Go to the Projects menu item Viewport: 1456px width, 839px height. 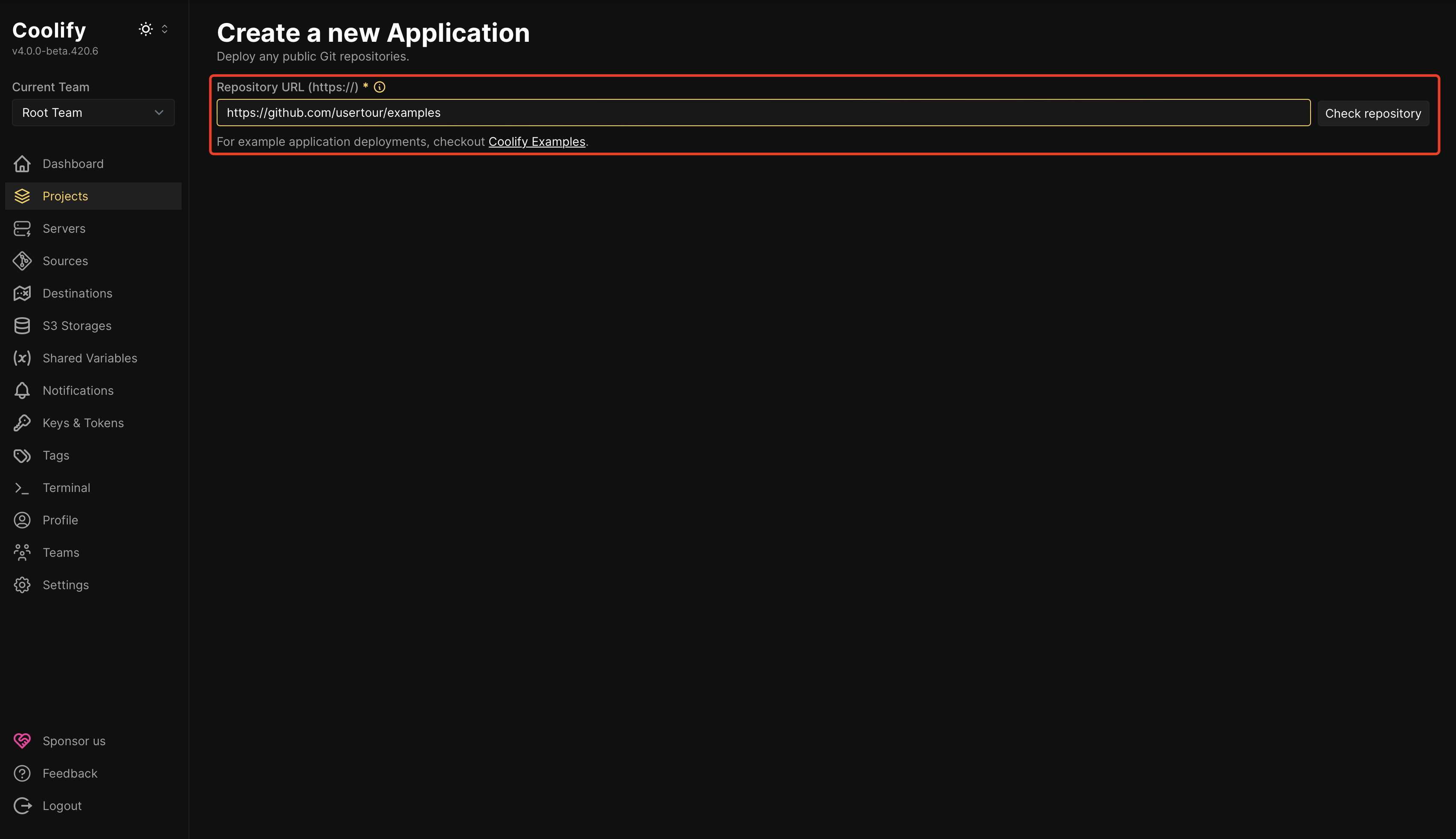(65, 197)
